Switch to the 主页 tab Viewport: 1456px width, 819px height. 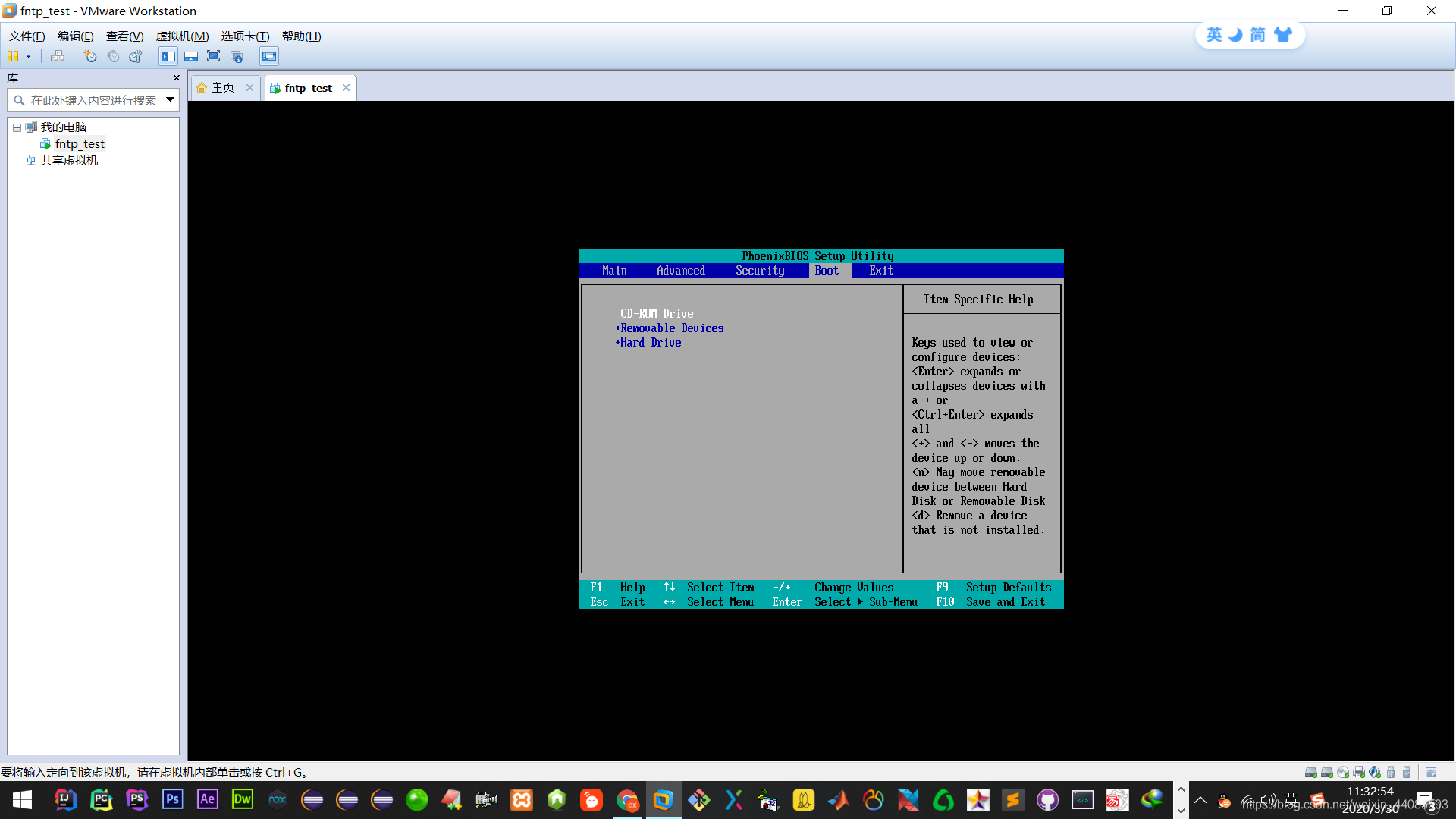coord(222,88)
